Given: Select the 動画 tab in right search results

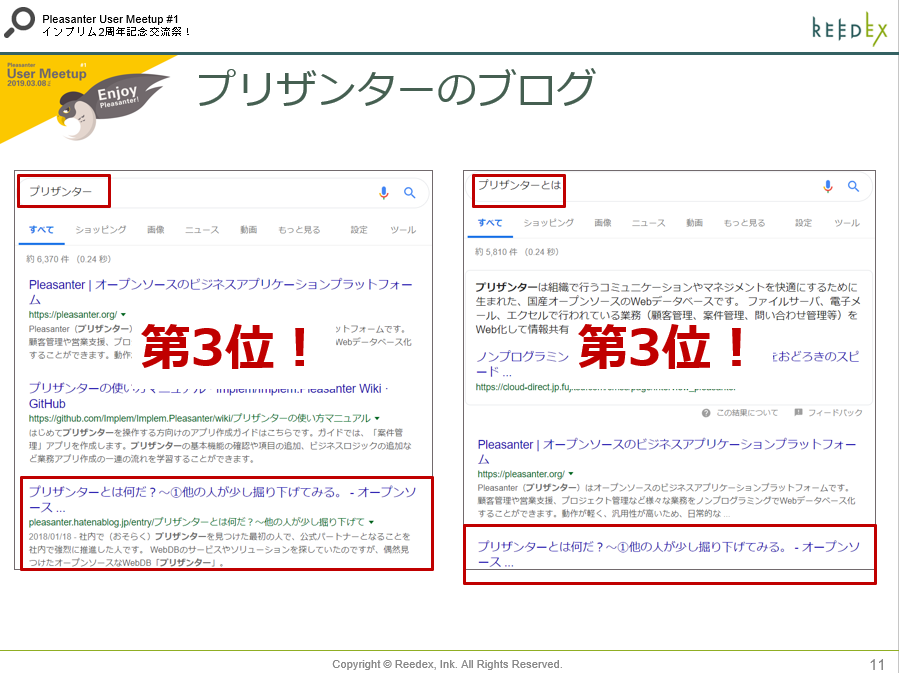Looking at the screenshot, I should [x=694, y=223].
